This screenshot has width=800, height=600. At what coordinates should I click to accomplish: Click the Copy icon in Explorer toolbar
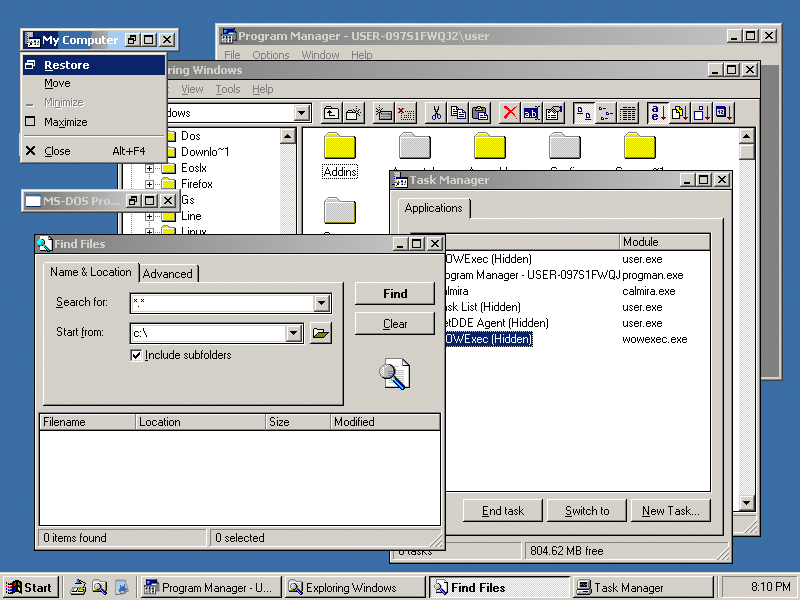tap(458, 113)
